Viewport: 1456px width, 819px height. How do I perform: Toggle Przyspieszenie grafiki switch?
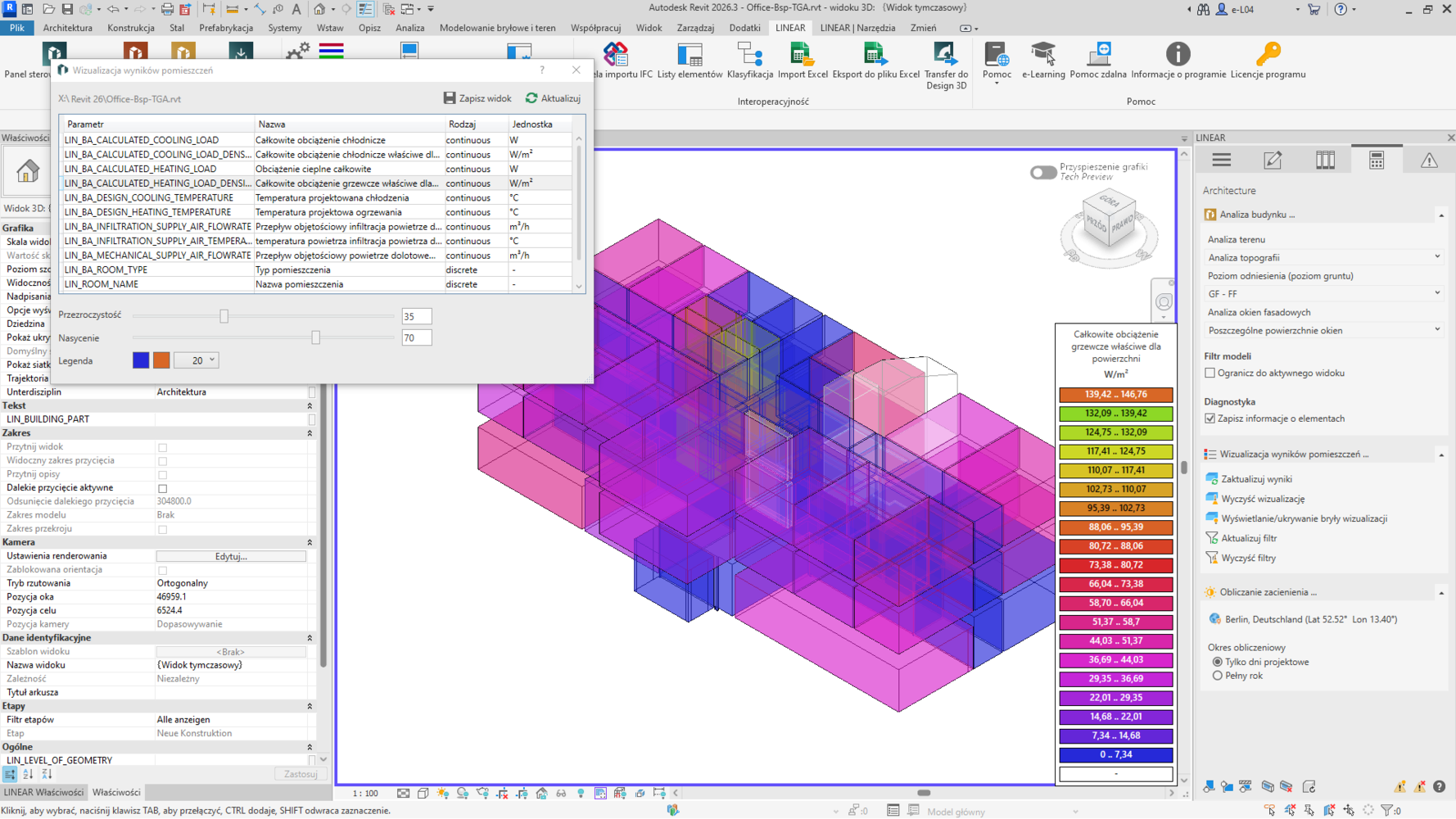coord(1042,172)
